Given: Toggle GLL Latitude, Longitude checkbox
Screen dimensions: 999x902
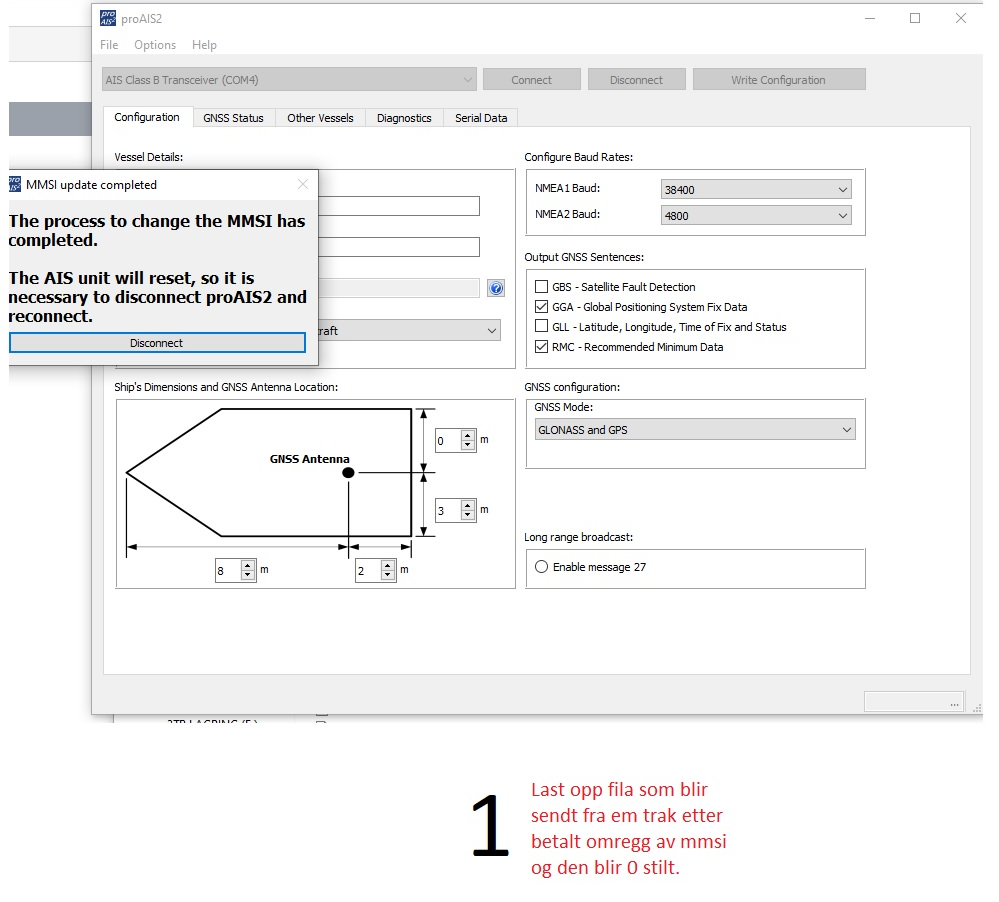Looking at the screenshot, I should [x=542, y=327].
